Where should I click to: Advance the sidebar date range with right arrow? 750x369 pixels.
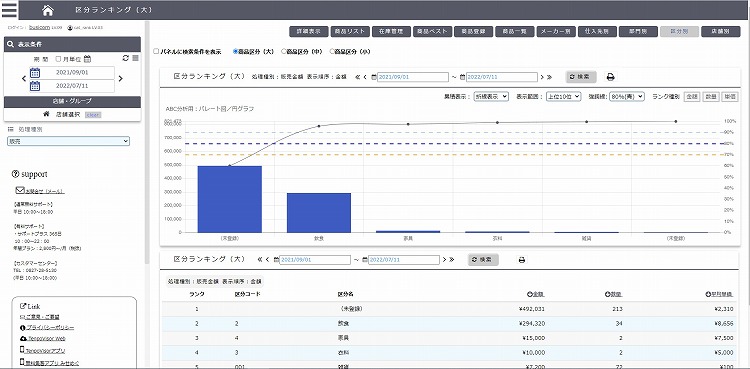click(x=121, y=78)
